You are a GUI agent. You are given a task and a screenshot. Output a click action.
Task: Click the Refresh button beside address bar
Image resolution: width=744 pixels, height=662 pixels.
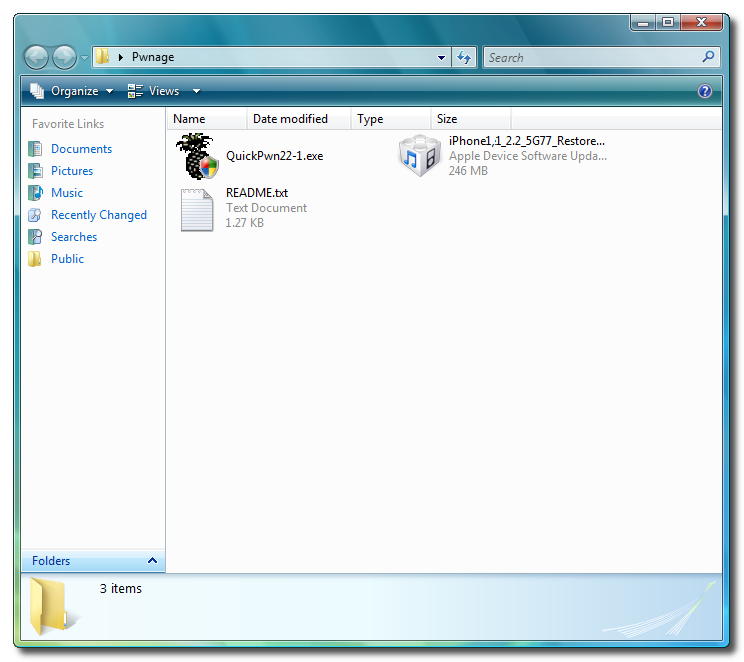click(464, 58)
